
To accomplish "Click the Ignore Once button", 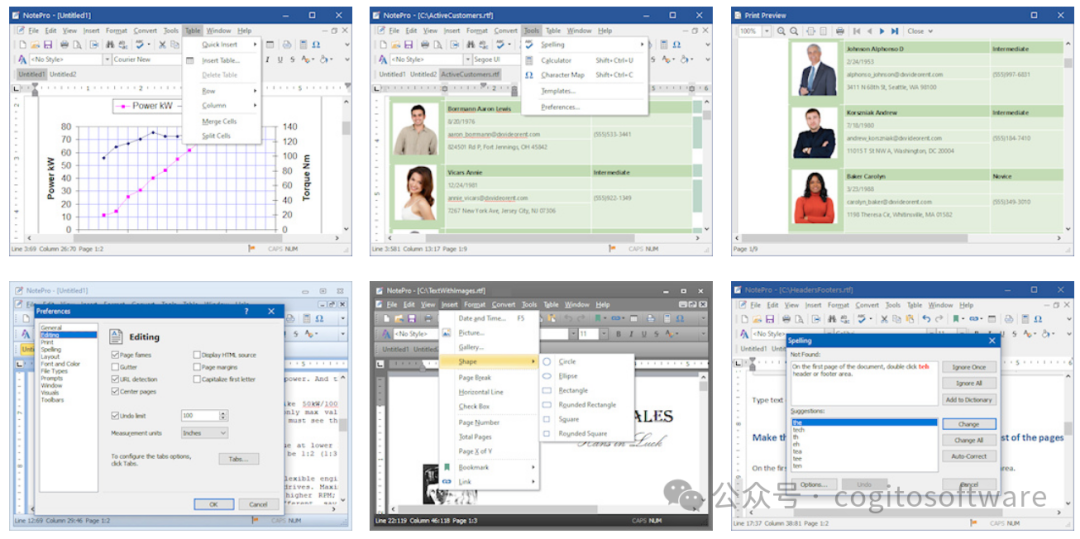I will point(968,368).
